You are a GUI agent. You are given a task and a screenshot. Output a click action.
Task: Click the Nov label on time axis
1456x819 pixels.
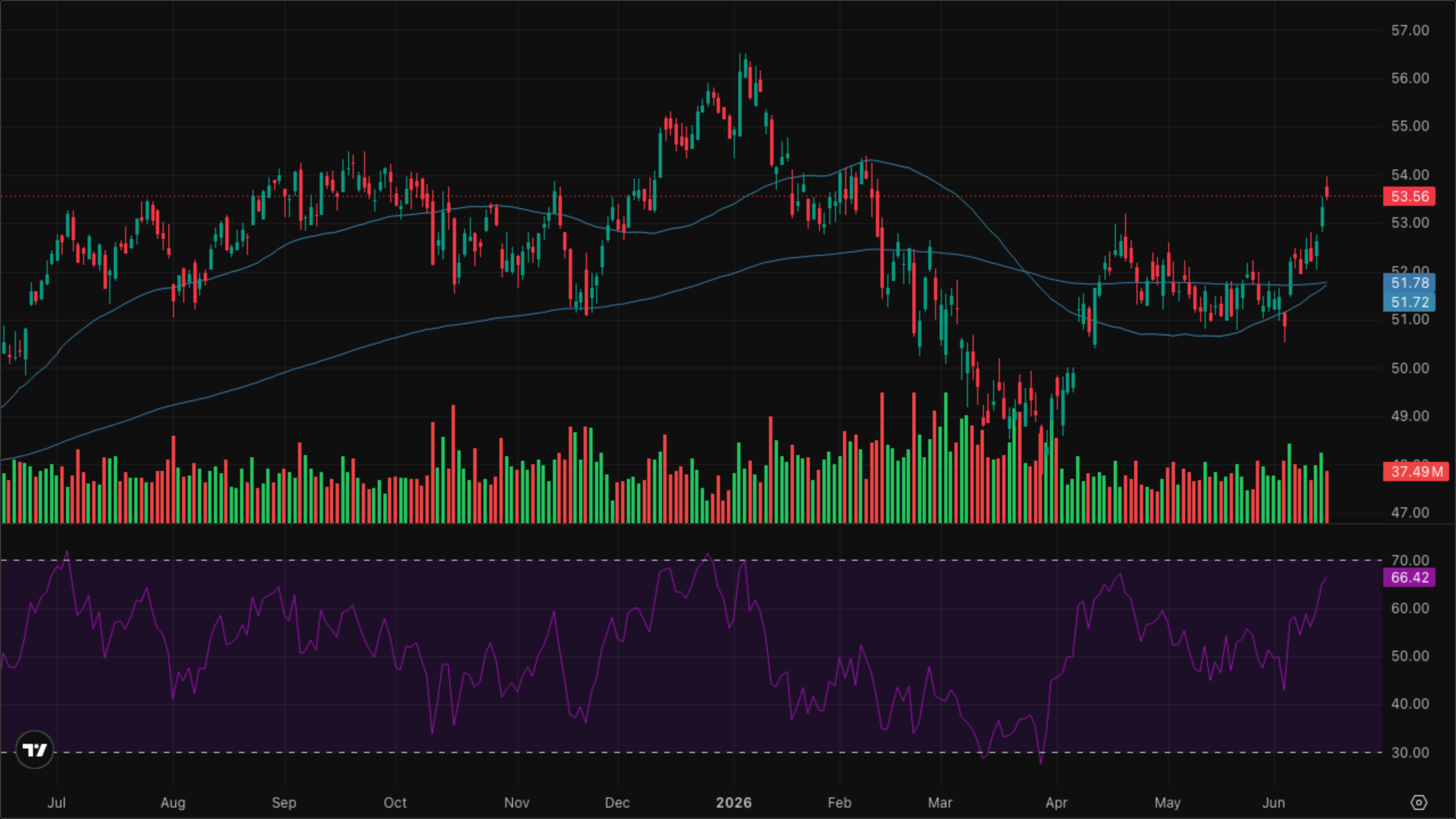tap(517, 803)
